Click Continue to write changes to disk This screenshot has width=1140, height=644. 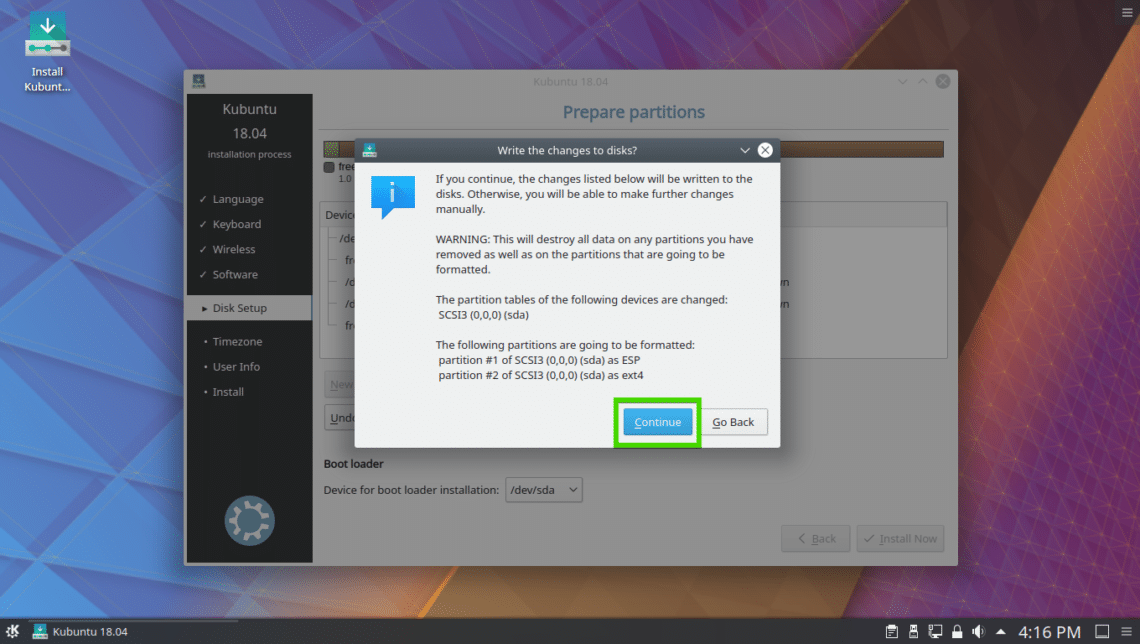pyautogui.click(x=657, y=422)
